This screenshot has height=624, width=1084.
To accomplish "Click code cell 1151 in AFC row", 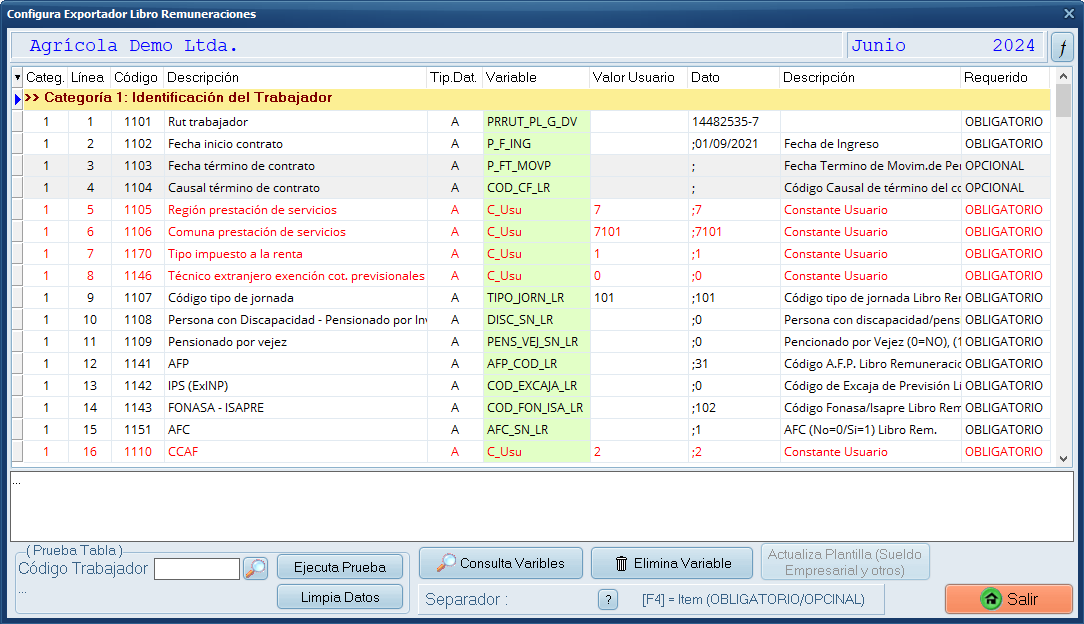I will click(138, 430).
